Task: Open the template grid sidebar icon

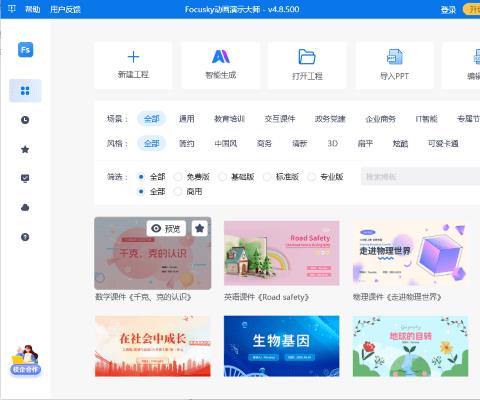Action: click(x=25, y=91)
